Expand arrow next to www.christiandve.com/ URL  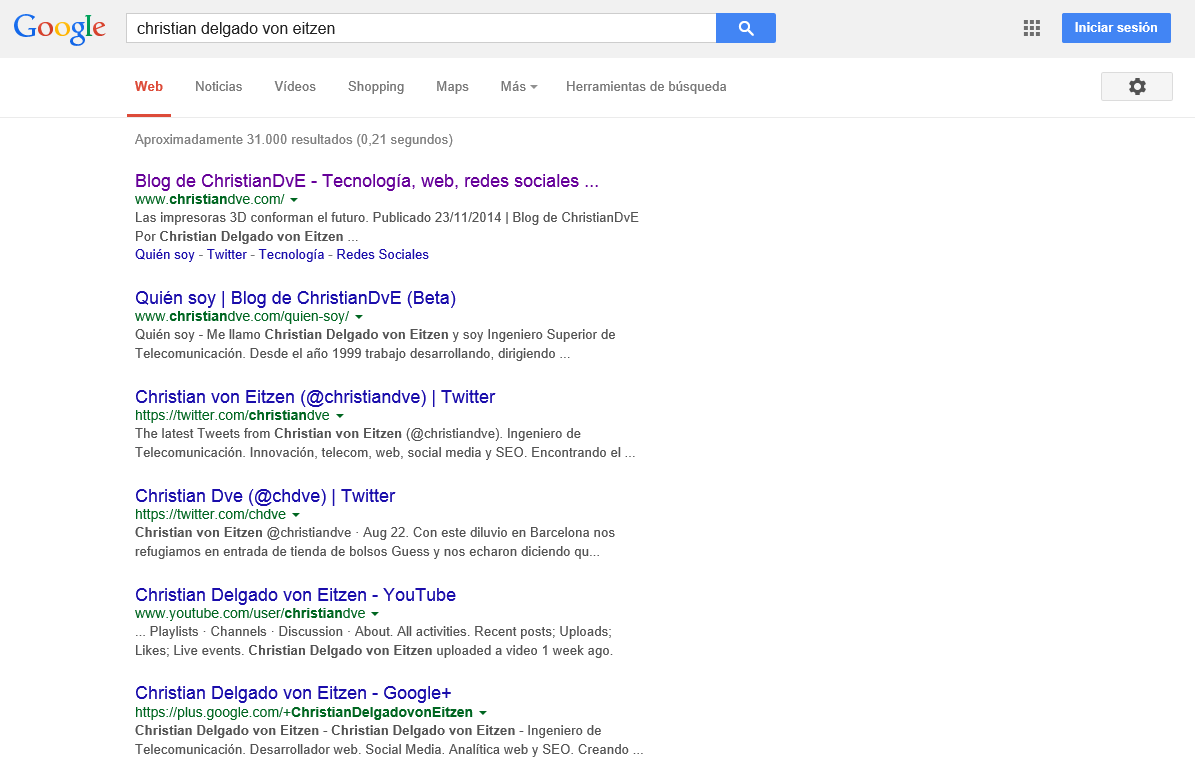[x=294, y=200]
